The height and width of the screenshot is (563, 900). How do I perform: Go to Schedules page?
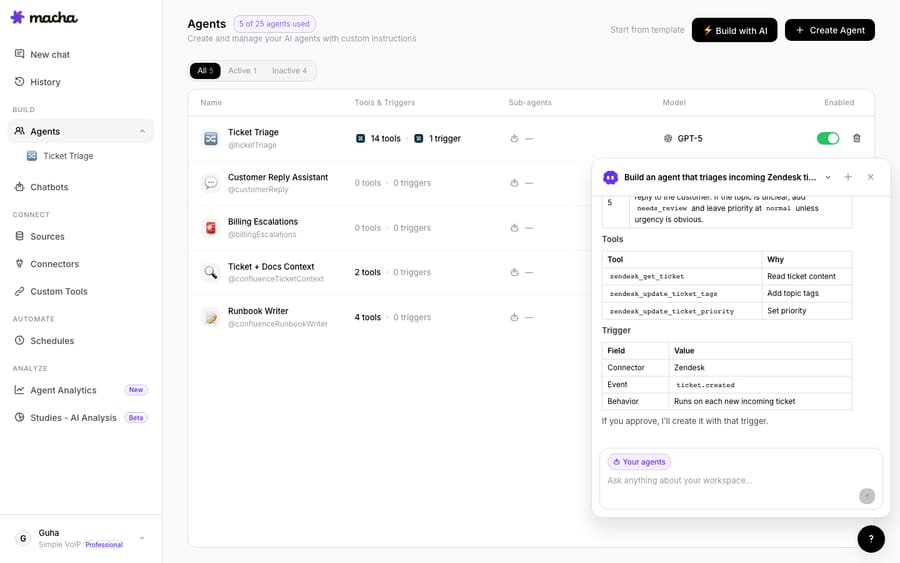point(52,341)
